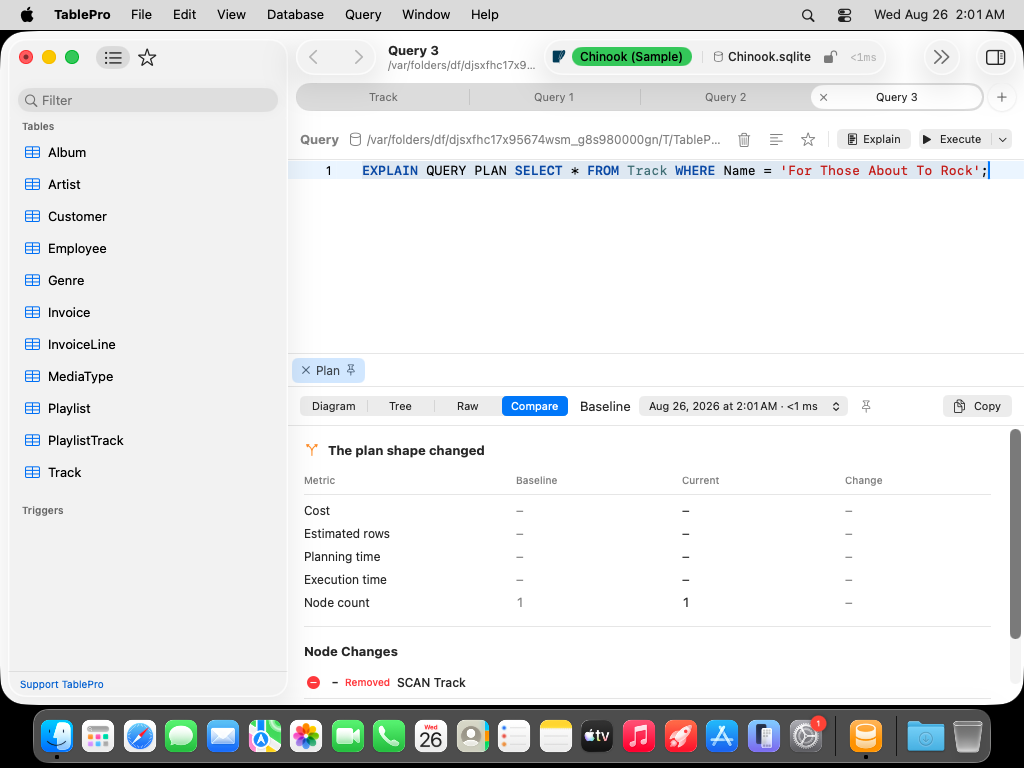Open the MediaType table
1024x768 pixels.
tap(80, 376)
